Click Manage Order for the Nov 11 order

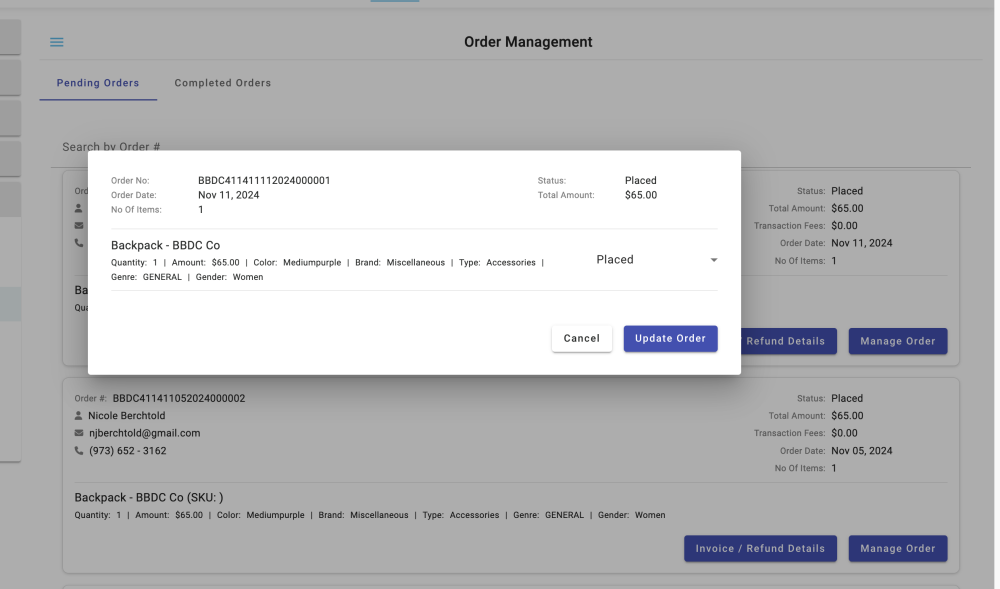pos(897,341)
